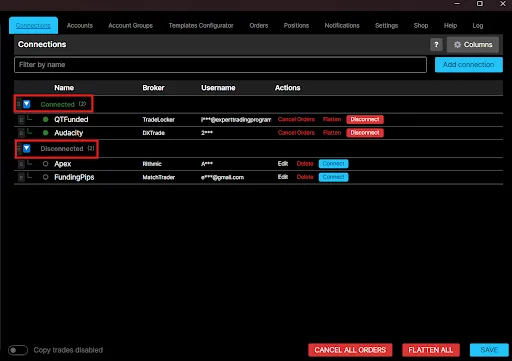Open the Notifications tab
The height and width of the screenshot is (361, 512).
[x=342, y=25]
